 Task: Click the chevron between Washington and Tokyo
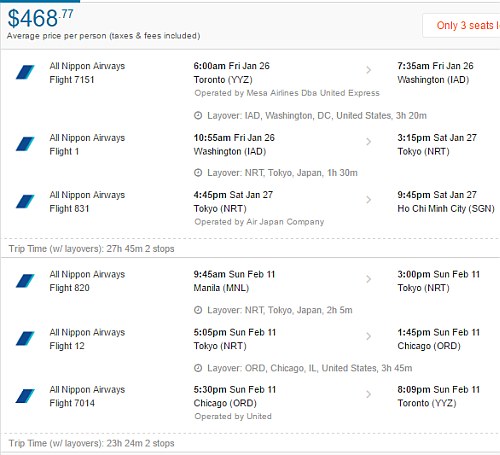tap(368, 142)
